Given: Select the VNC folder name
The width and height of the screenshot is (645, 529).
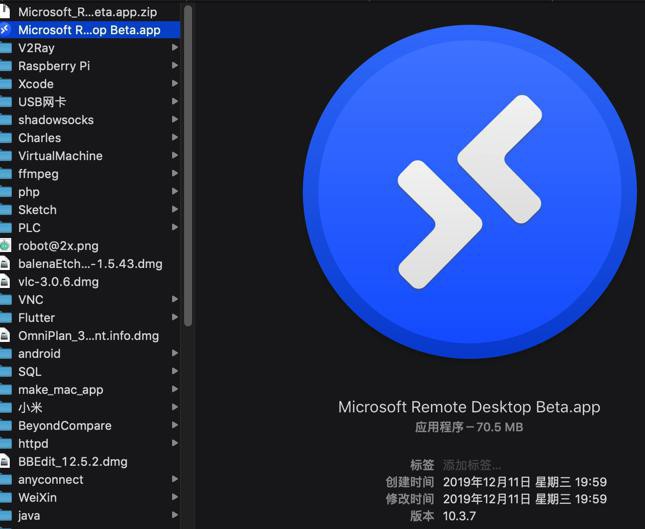Looking at the screenshot, I should click(31, 299).
